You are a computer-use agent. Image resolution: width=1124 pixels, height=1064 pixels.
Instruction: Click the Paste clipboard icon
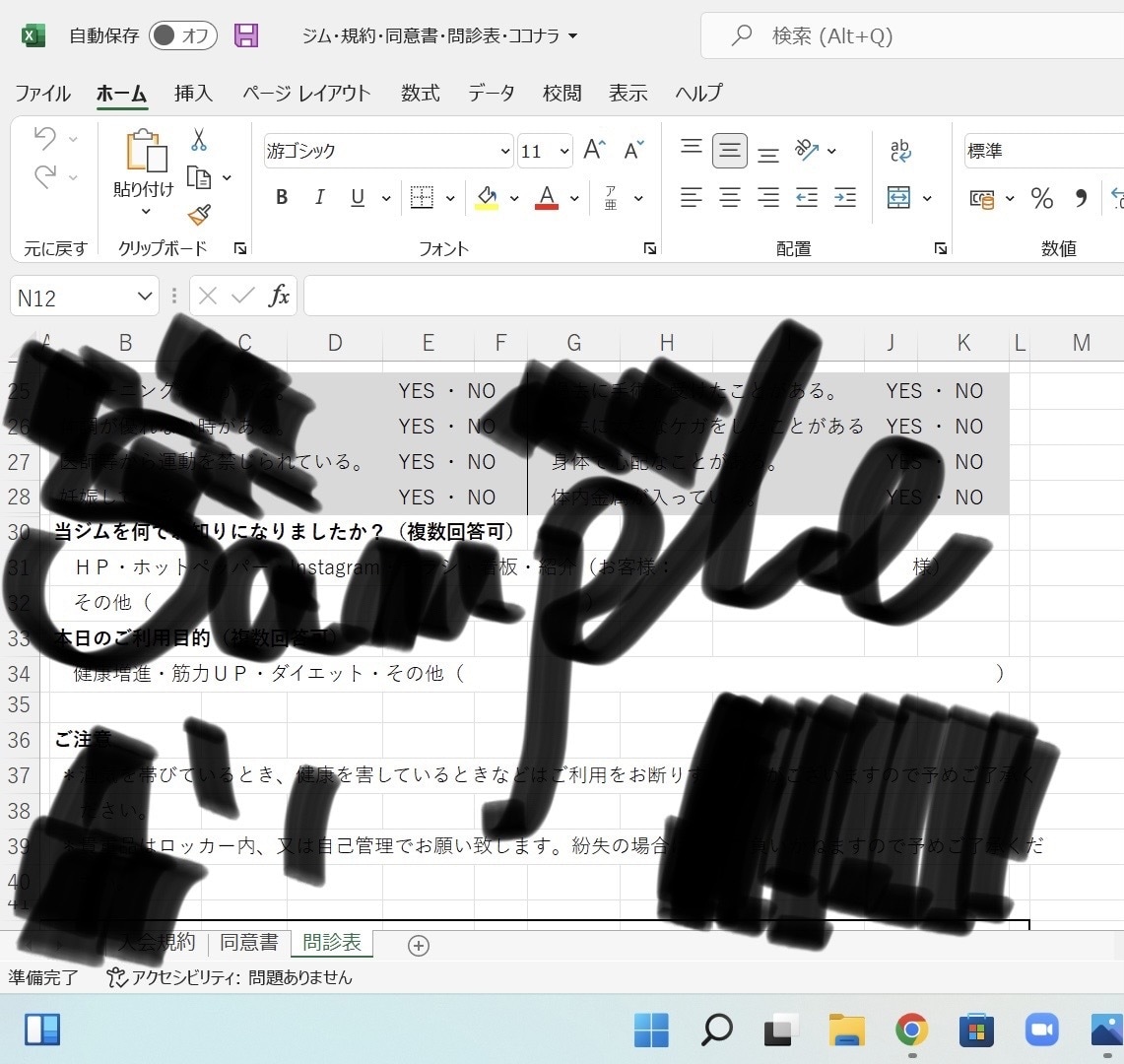[x=146, y=151]
